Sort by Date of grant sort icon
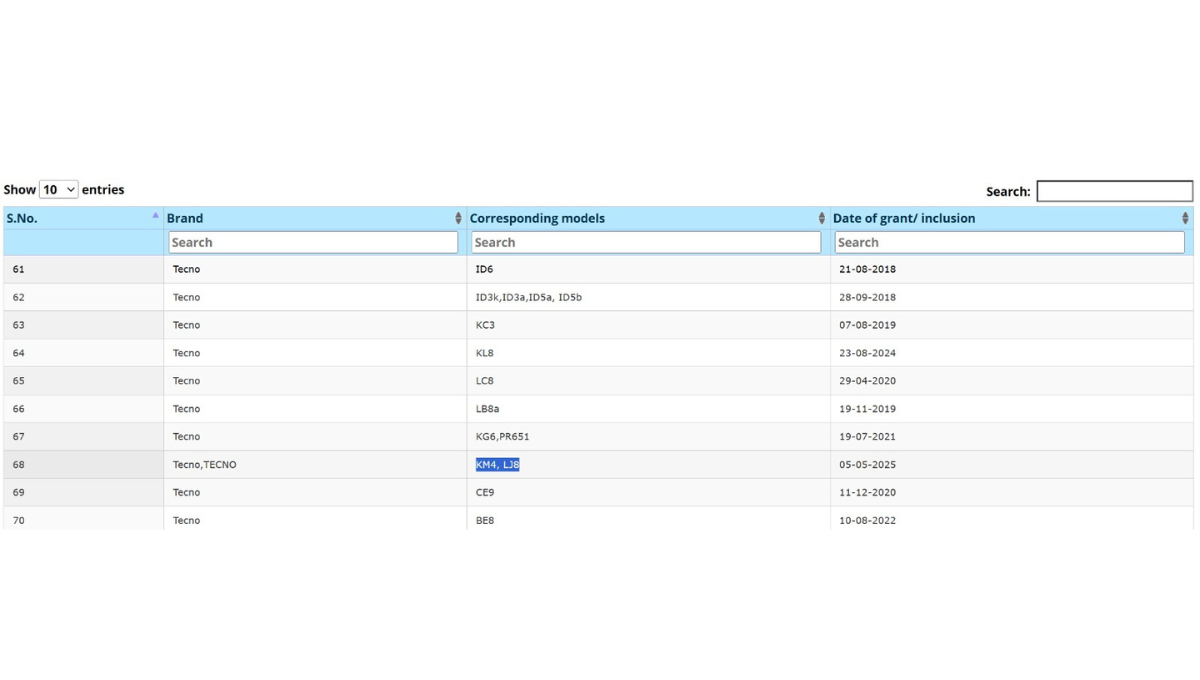Screen dimensions: 1200x680 1185,218
